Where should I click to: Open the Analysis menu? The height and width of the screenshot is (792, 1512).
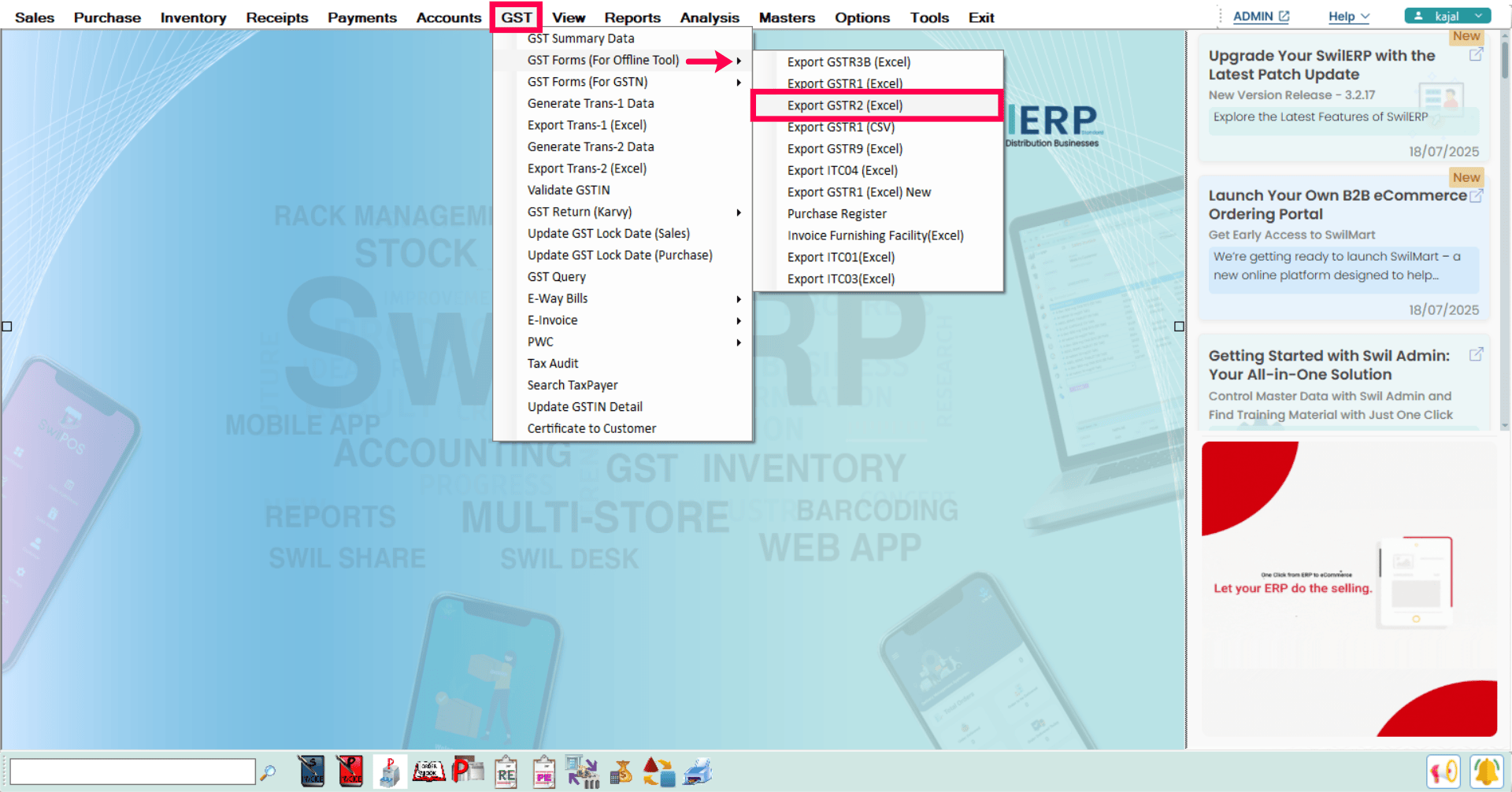(710, 17)
